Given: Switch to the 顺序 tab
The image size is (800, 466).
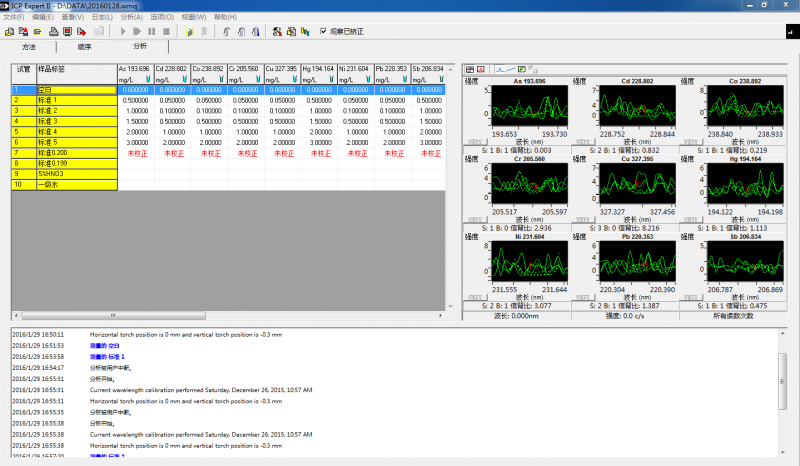Looking at the screenshot, I should click(x=84, y=46).
